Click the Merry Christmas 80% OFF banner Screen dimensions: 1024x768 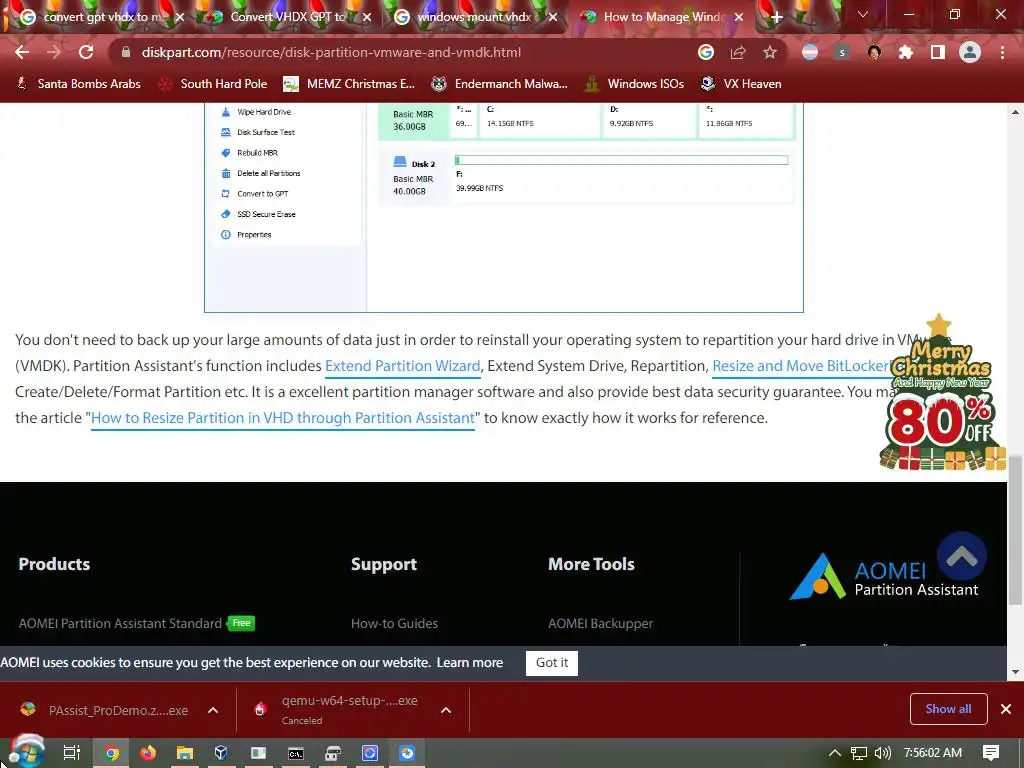[x=942, y=392]
